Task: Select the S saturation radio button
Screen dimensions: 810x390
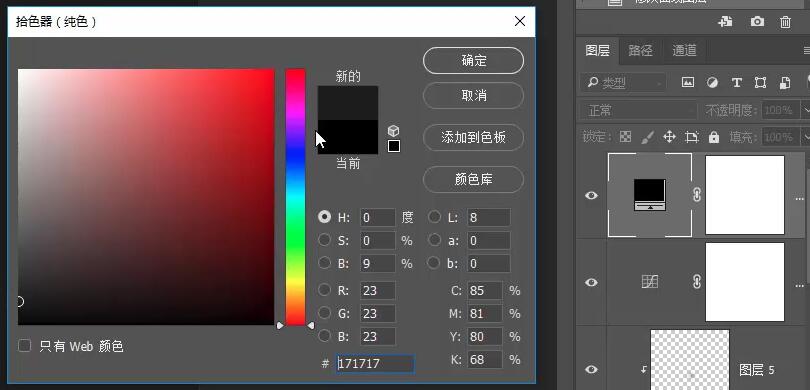Action: (x=324, y=240)
